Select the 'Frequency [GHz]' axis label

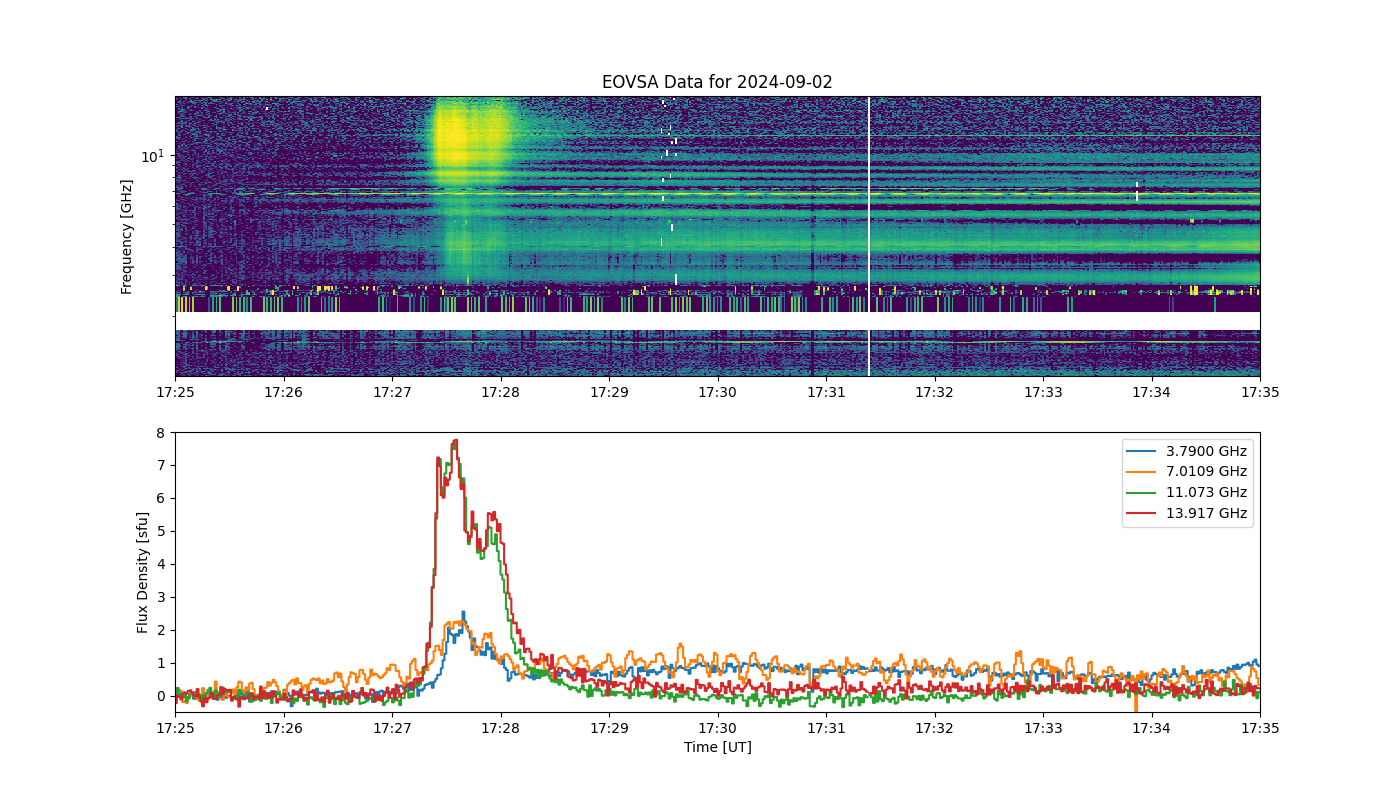coord(127,237)
